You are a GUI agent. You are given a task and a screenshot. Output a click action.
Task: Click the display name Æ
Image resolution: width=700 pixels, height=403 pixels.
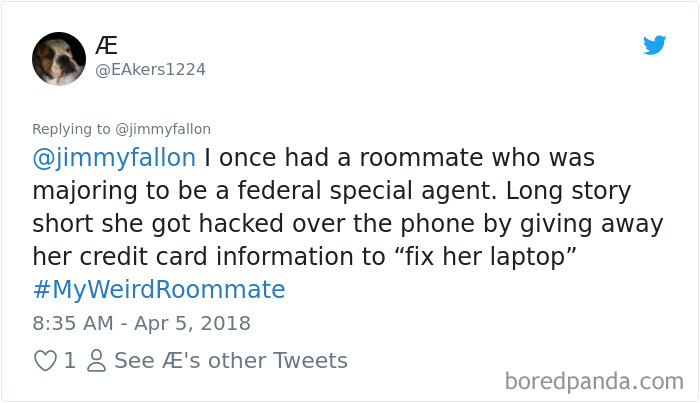pyautogui.click(x=108, y=44)
